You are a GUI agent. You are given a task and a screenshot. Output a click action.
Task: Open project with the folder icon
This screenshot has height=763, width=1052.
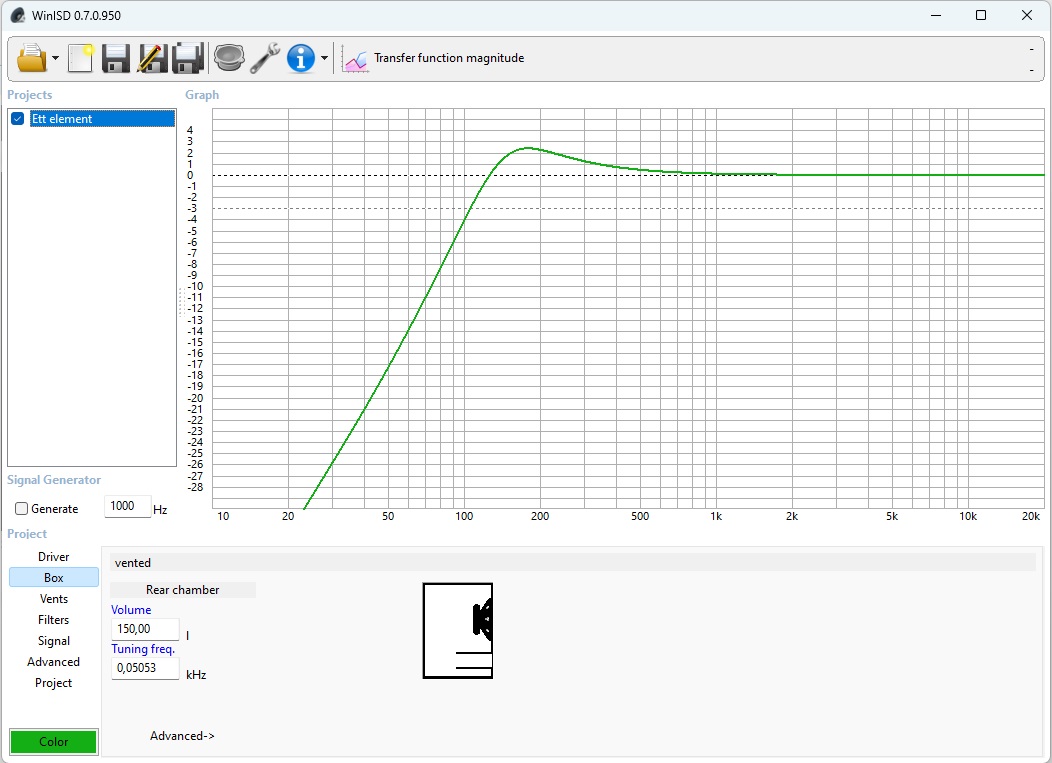[31, 58]
